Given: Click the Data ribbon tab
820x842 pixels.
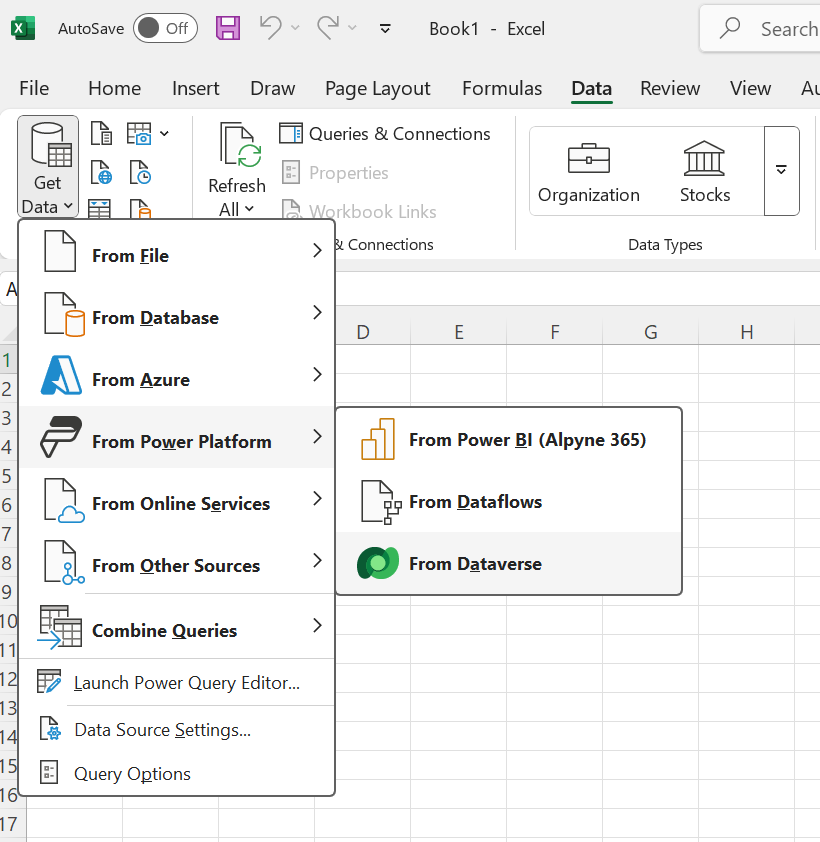Looking at the screenshot, I should pos(591,88).
